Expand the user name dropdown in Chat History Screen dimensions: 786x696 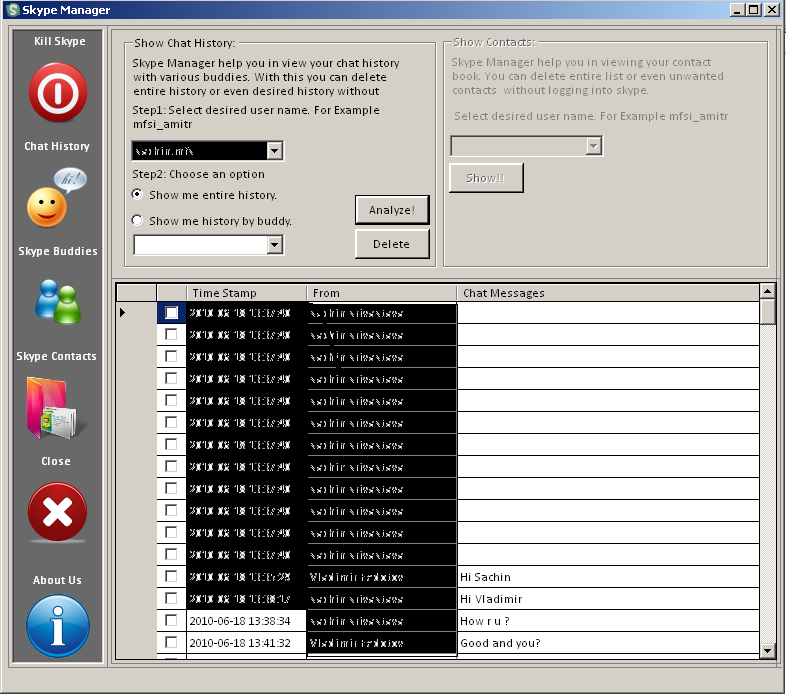274,150
